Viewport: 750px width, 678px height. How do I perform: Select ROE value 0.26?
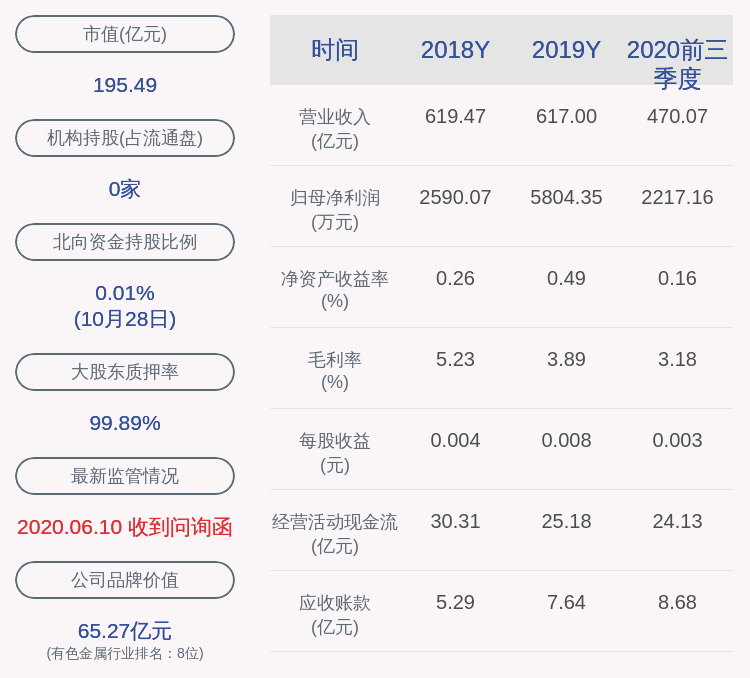click(x=455, y=278)
